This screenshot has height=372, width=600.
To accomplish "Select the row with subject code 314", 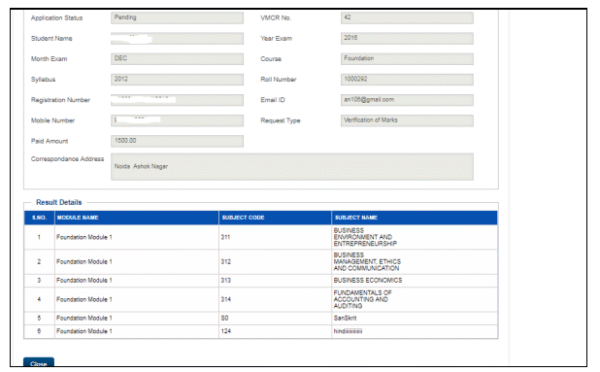I will (261, 299).
